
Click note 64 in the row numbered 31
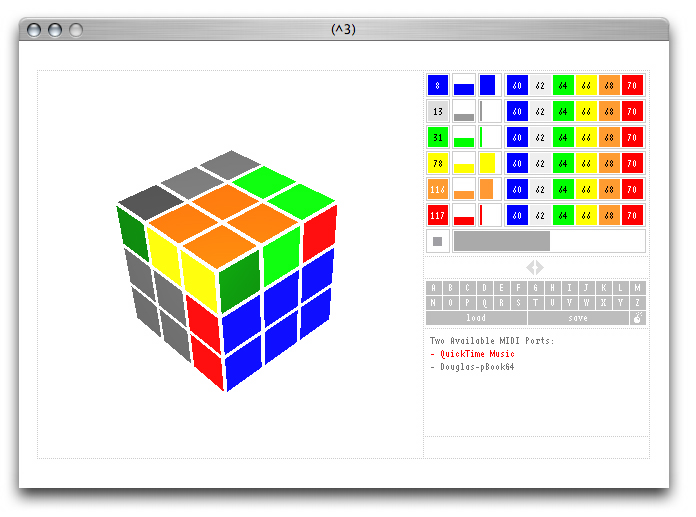tap(563, 138)
